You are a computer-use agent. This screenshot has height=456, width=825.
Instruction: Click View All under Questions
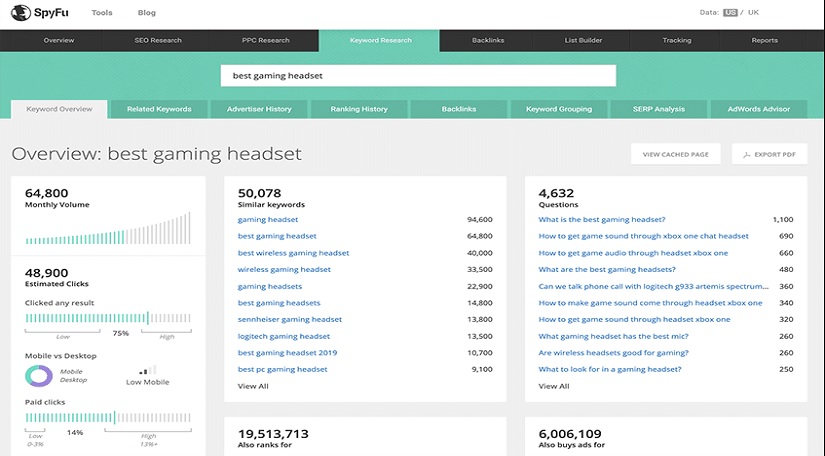click(554, 386)
